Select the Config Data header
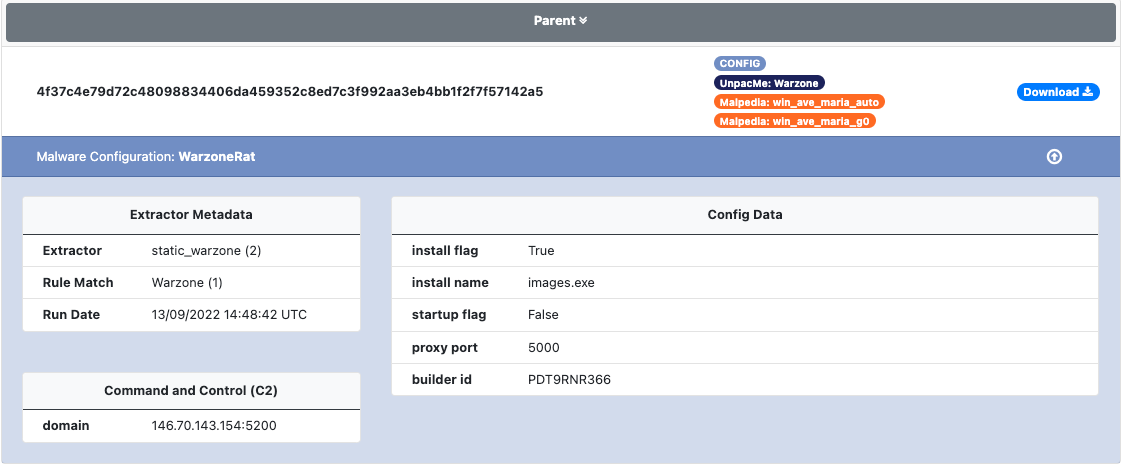 point(745,215)
